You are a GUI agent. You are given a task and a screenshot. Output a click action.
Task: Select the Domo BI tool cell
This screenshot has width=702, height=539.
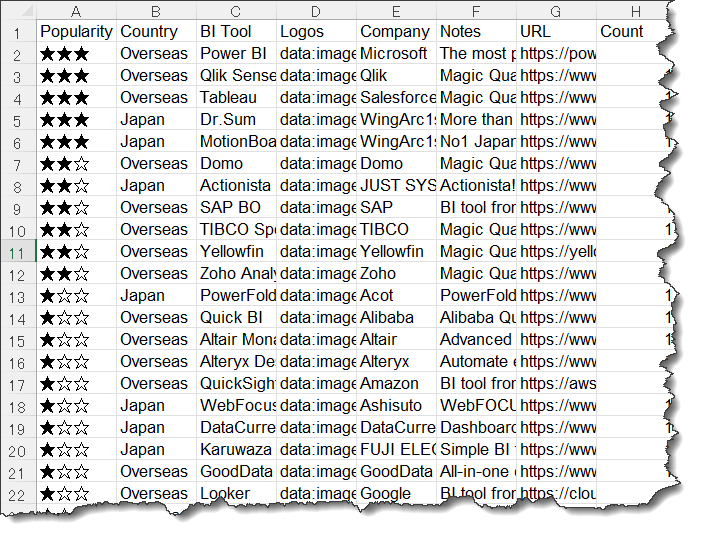coord(236,163)
